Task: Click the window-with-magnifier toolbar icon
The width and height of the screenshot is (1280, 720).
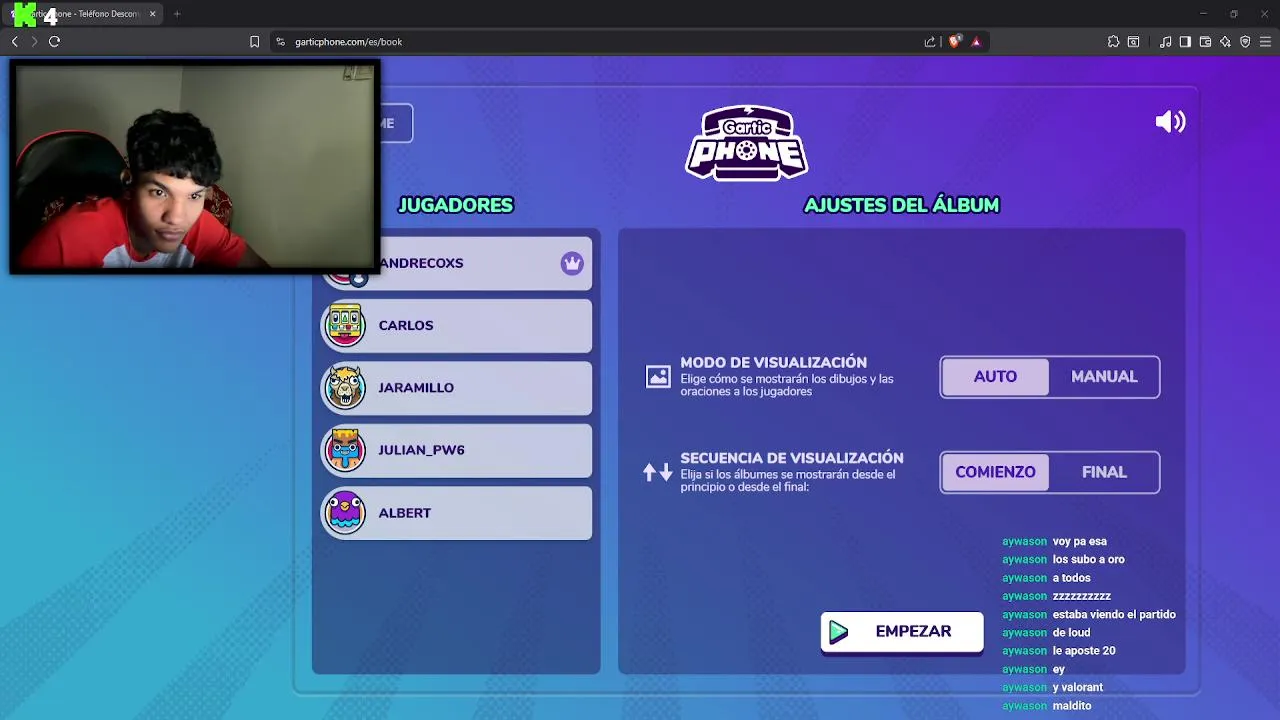Action: pos(1133,42)
